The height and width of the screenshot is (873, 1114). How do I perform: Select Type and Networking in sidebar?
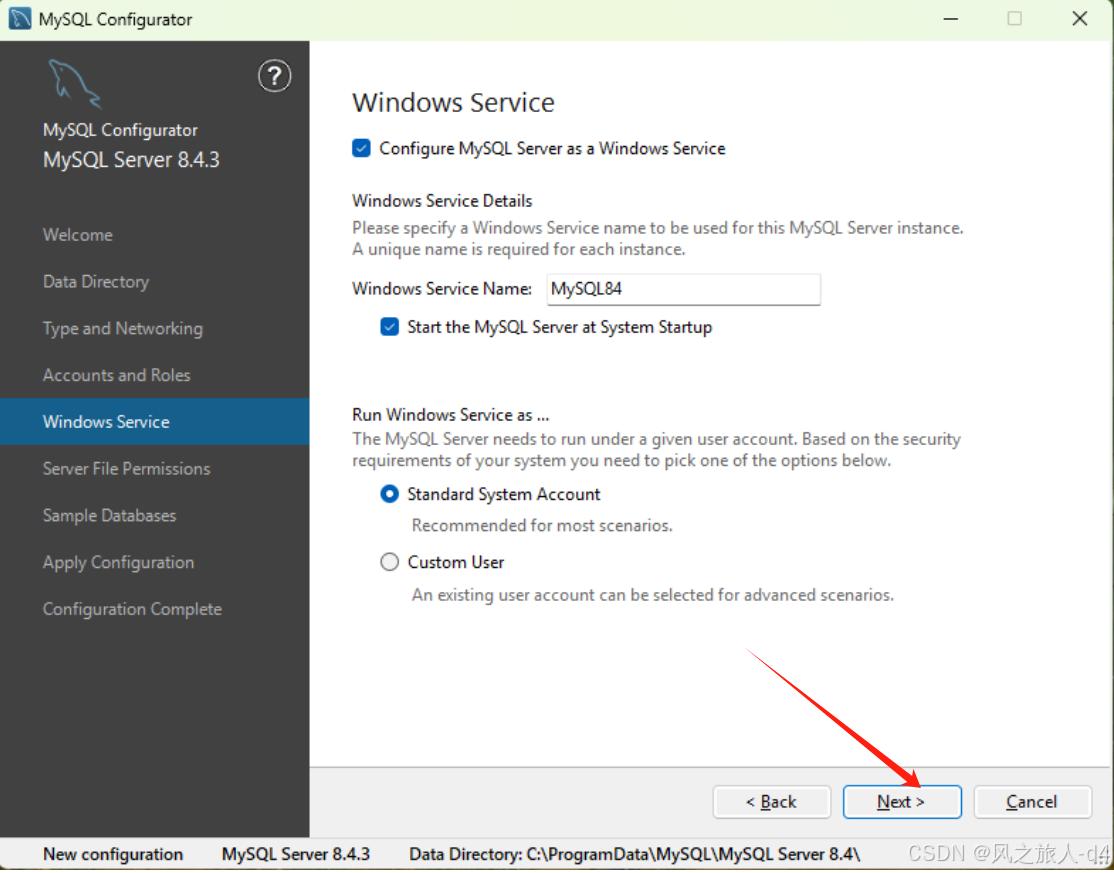tap(123, 329)
